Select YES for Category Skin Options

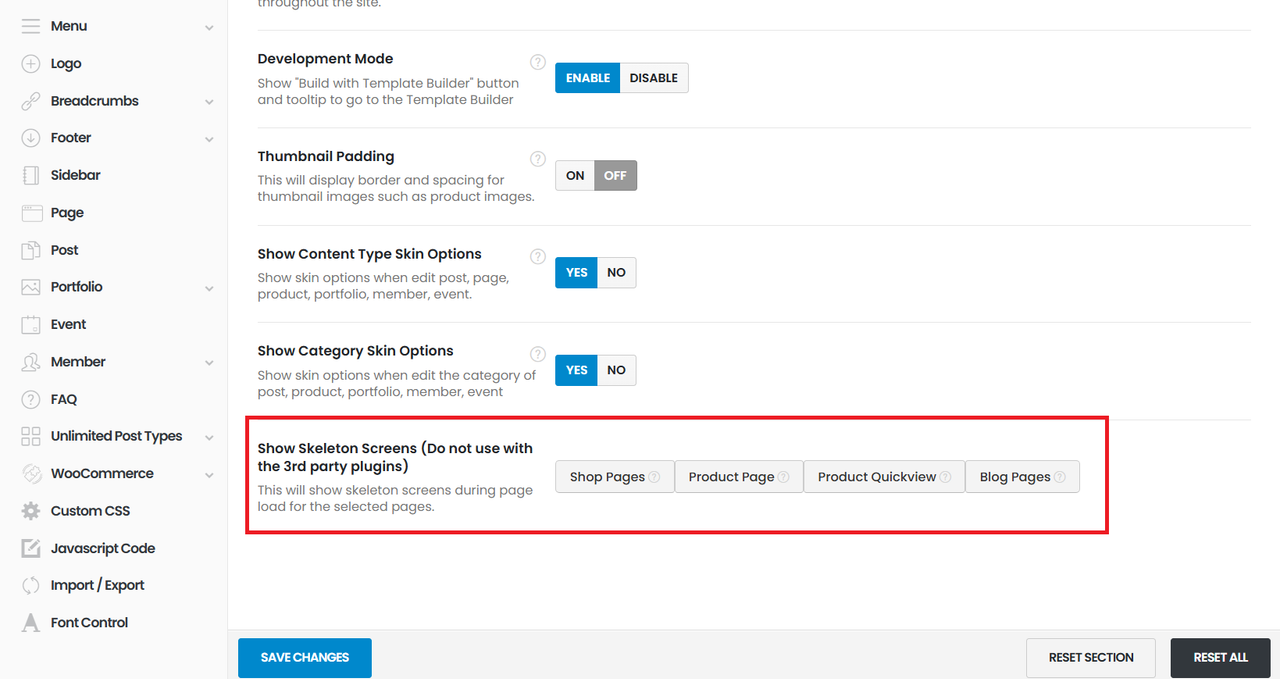pyautogui.click(x=577, y=370)
